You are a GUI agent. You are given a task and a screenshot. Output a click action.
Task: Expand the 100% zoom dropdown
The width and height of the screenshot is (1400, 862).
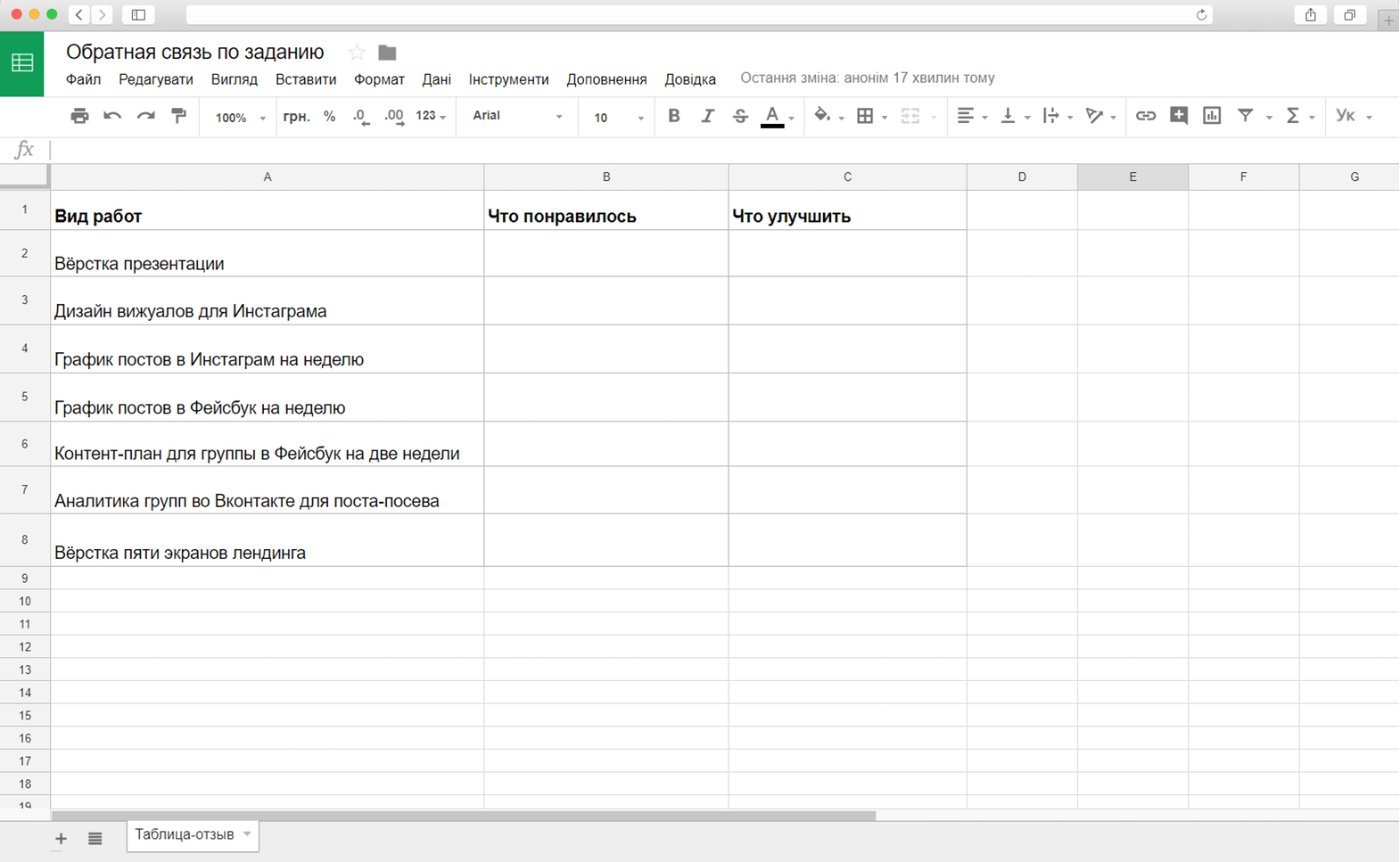coord(240,118)
